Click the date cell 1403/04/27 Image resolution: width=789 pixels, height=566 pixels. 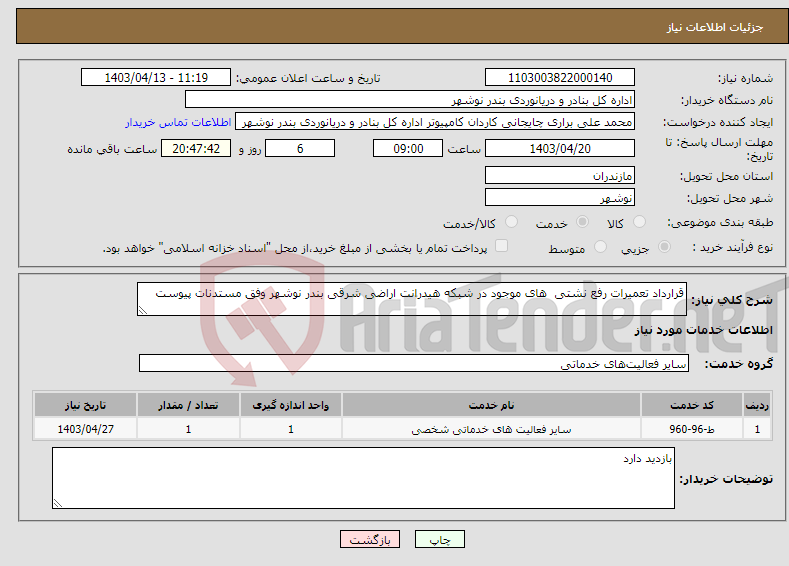tap(85, 429)
